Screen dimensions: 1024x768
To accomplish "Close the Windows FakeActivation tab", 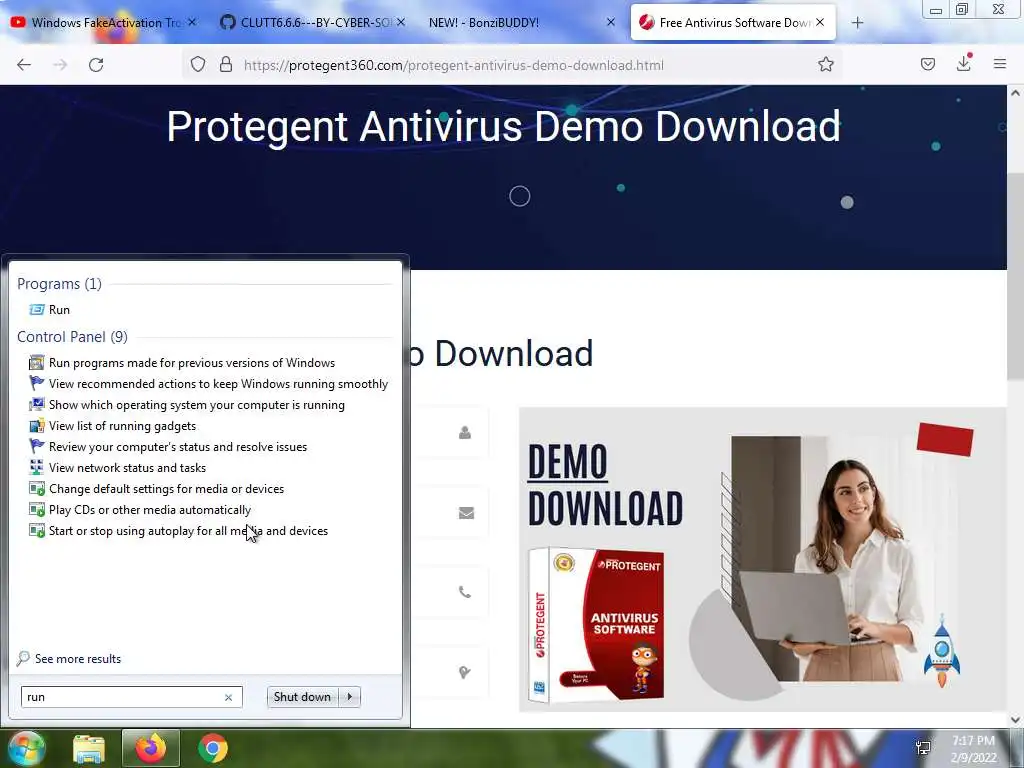I will click(192, 22).
